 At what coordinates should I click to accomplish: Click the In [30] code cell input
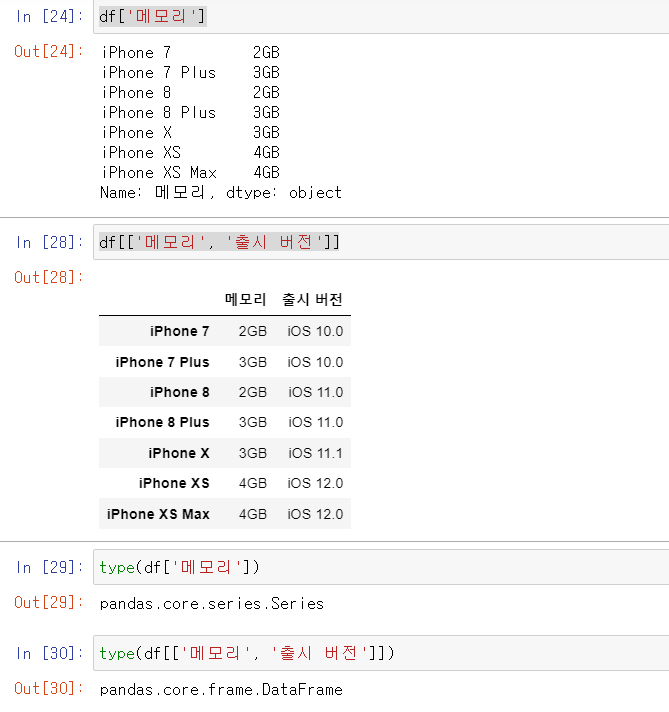(x=381, y=653)
